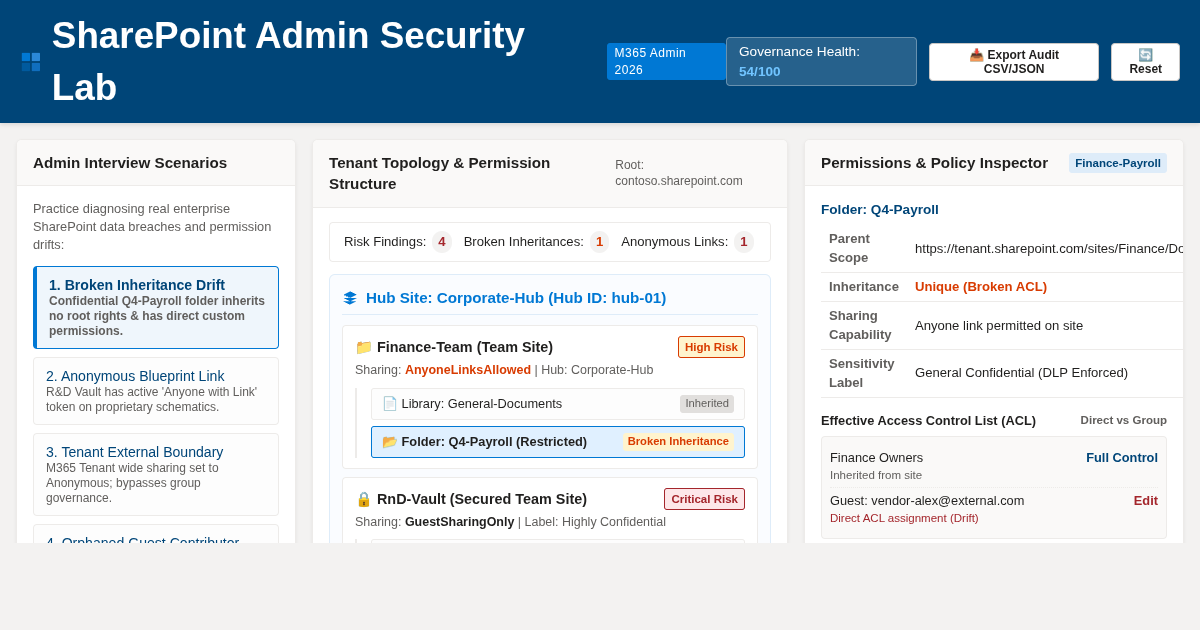The image size is (1200, 630).
Task: Click the Edit permission for vendor-alex
Action: [x=1146, y=501]
